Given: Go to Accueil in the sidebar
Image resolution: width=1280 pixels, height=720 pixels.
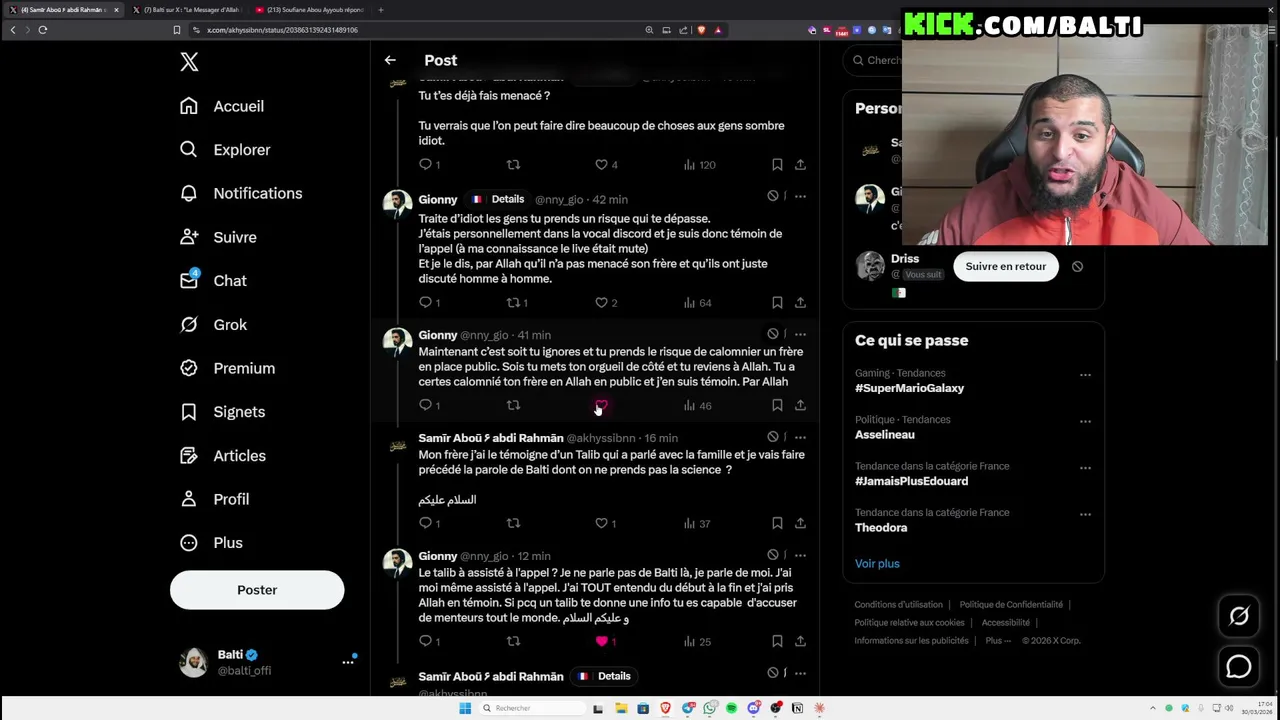Looking at the screenshot, I should point(222,106).
